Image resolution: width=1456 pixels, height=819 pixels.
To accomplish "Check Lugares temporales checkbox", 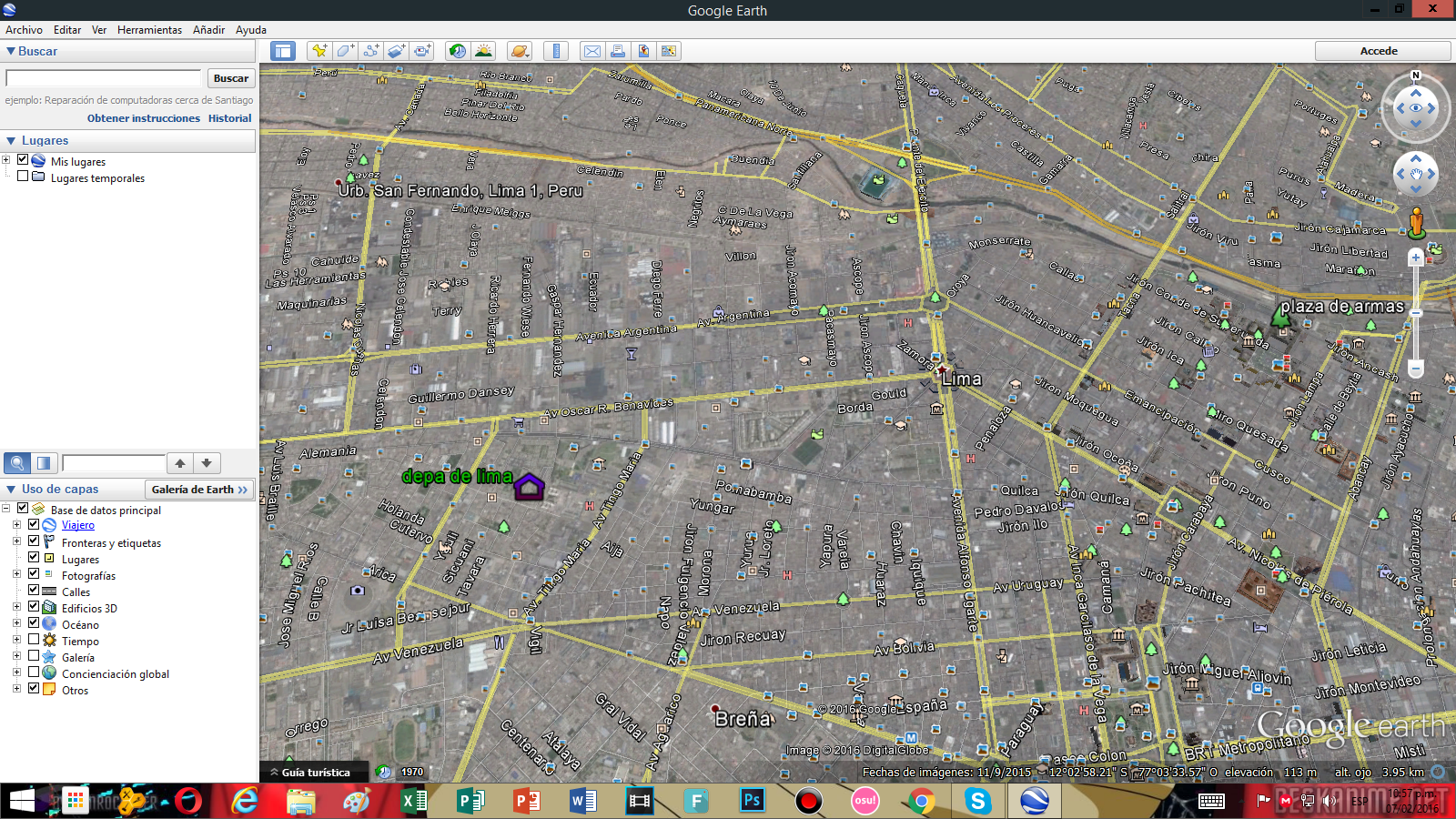I will pos(23,177).
